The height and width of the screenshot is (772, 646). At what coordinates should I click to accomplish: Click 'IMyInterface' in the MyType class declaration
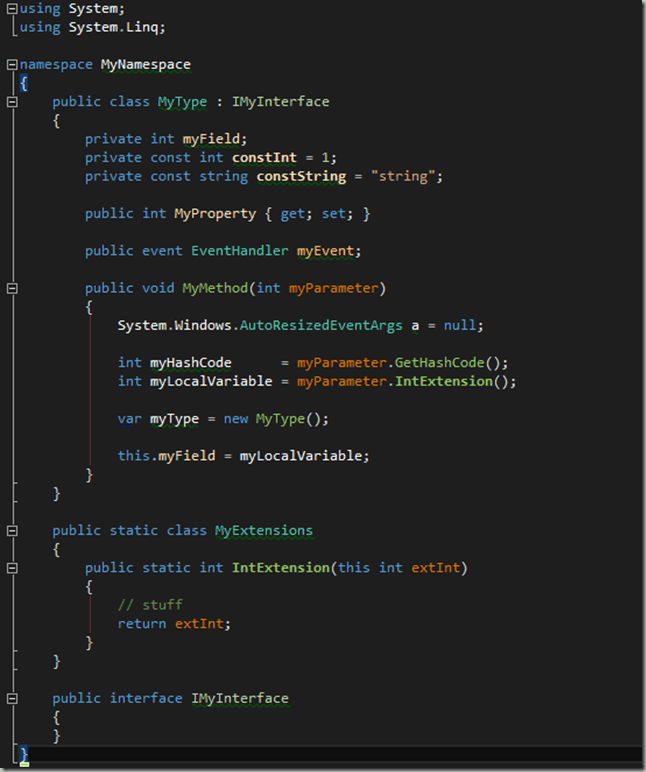tap(281, 102)
